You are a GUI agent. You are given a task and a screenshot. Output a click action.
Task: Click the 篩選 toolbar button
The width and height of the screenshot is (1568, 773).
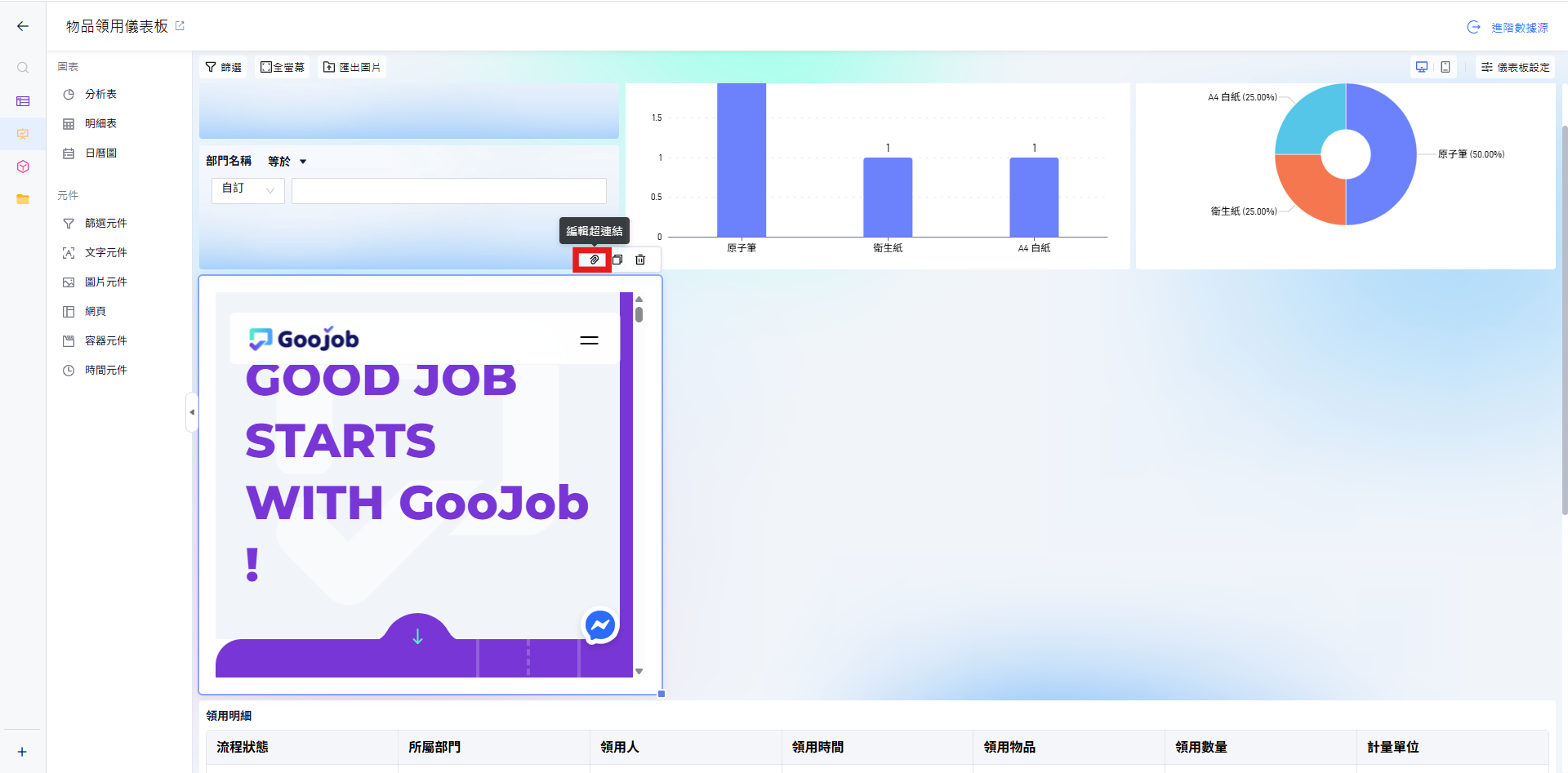point(223,67)
